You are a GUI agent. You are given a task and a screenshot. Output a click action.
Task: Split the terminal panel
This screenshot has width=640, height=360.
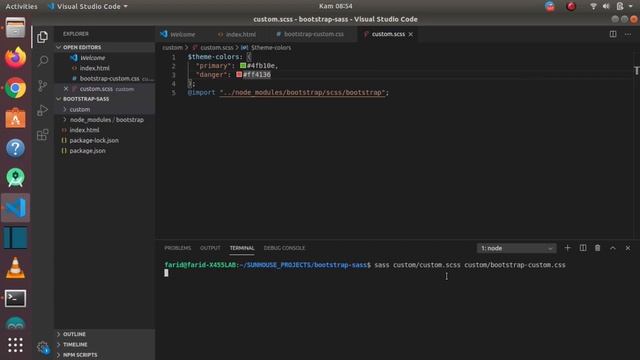[x=583, y=248]
